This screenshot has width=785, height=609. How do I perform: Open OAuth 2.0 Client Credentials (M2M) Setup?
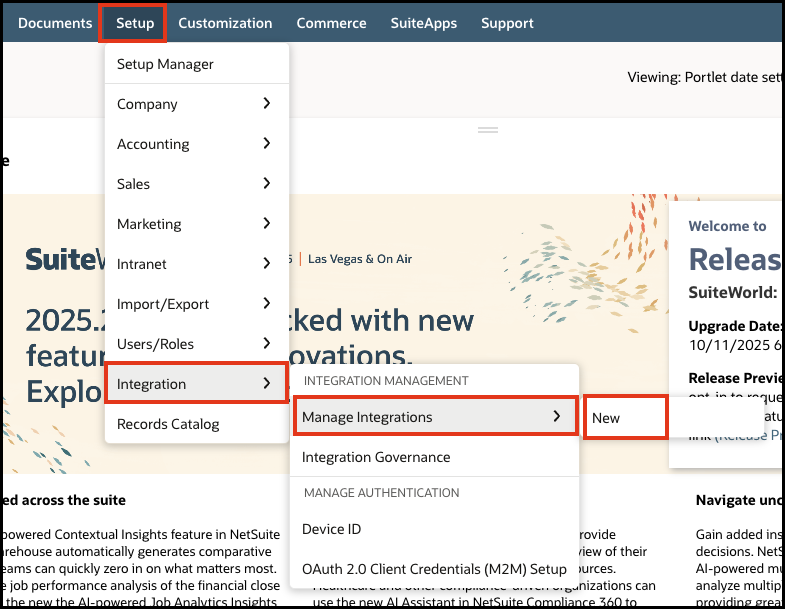tap(434, 569)
